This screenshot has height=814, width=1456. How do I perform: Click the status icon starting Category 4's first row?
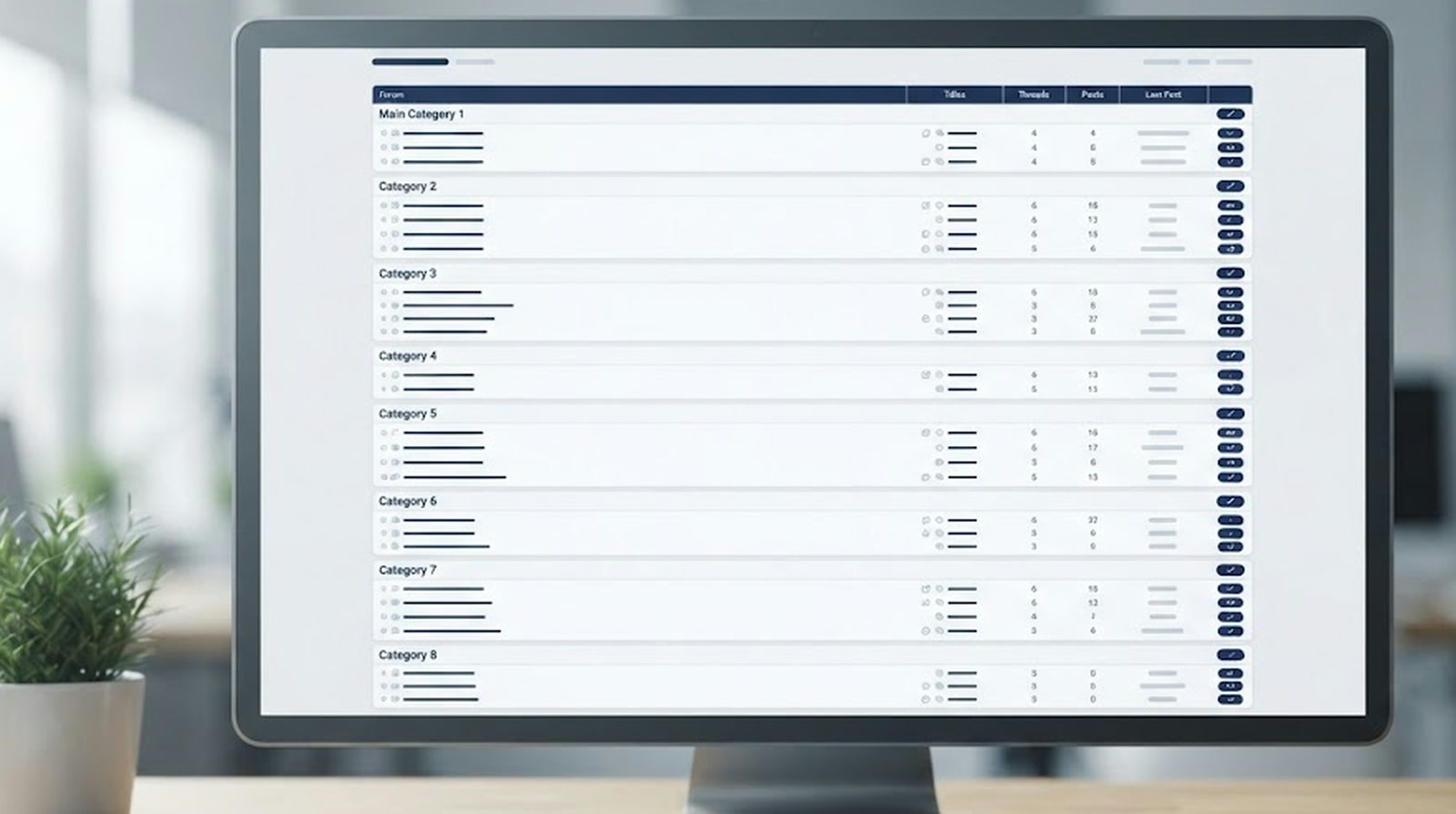point(384,375)
